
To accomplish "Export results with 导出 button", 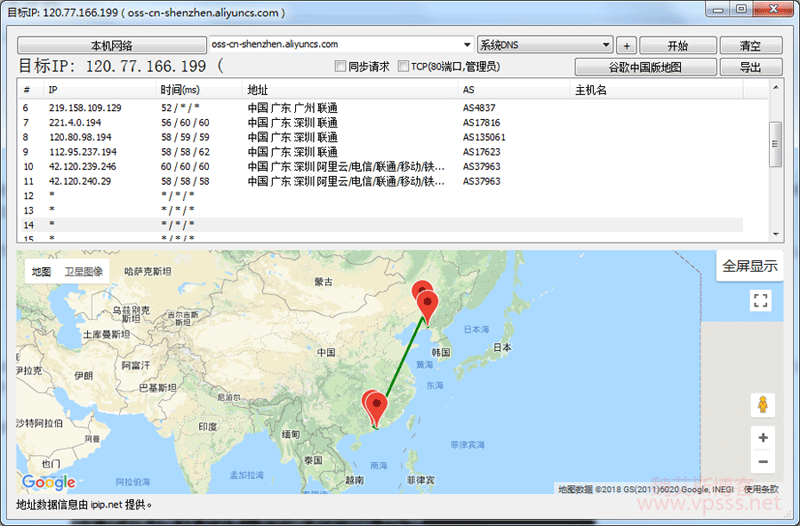I will [751, 67].
